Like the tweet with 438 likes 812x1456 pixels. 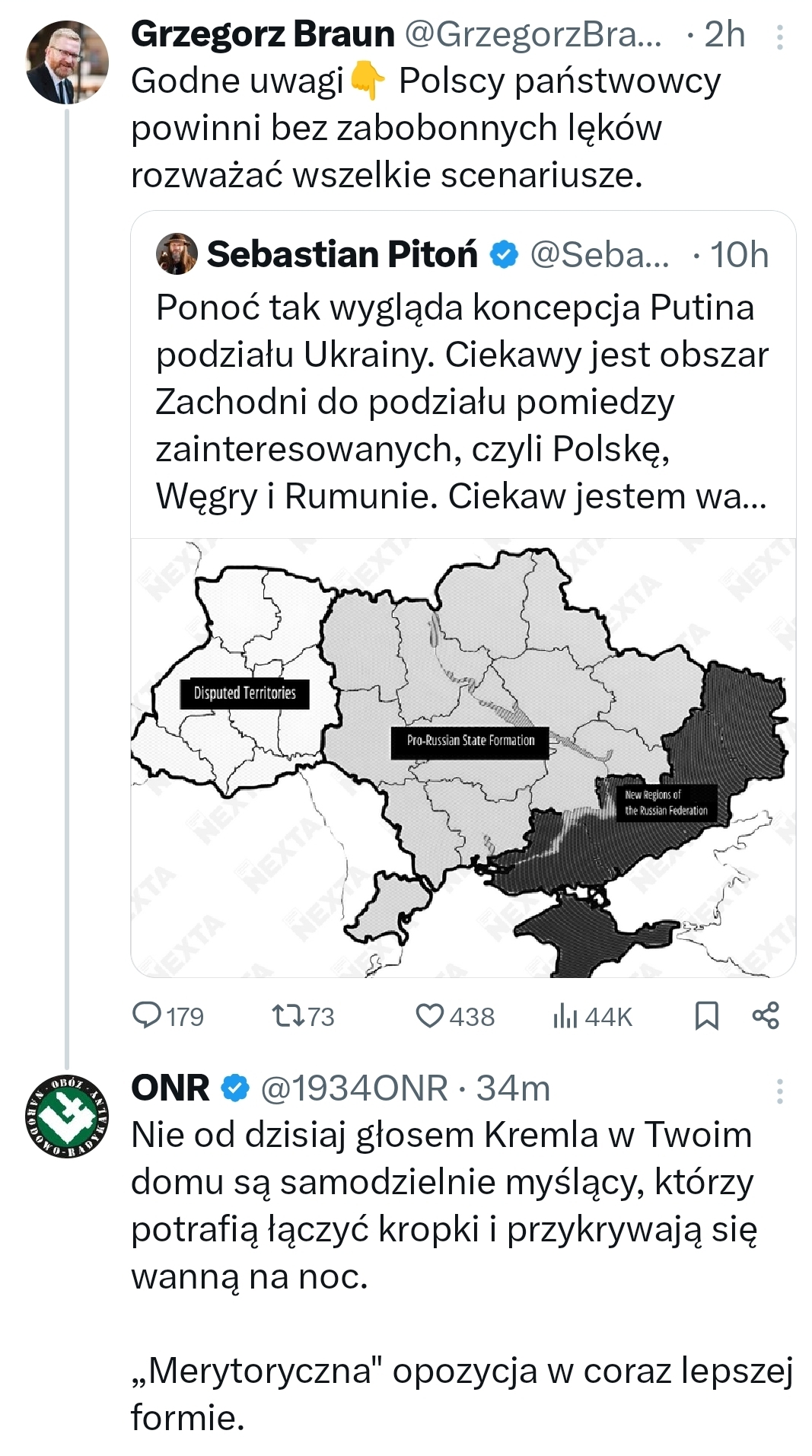click(x=430, y=1015)
